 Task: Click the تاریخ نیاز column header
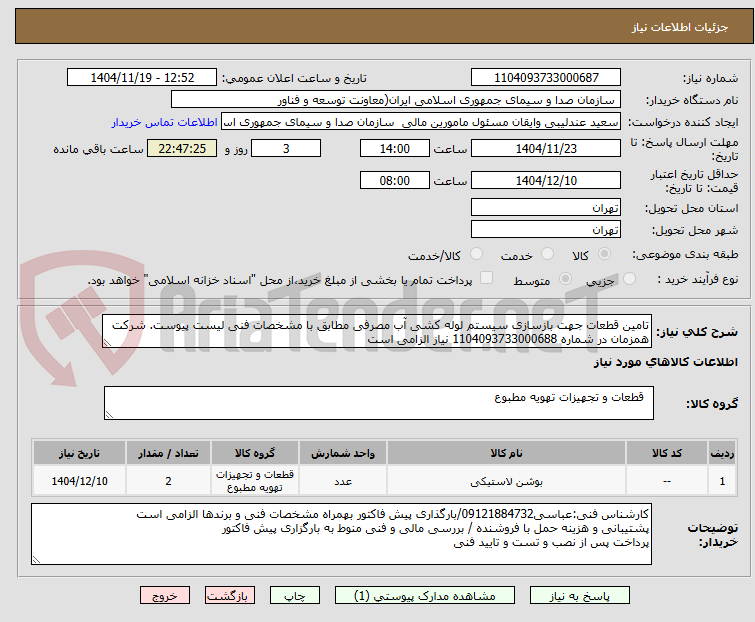click(x=79, y=453)
